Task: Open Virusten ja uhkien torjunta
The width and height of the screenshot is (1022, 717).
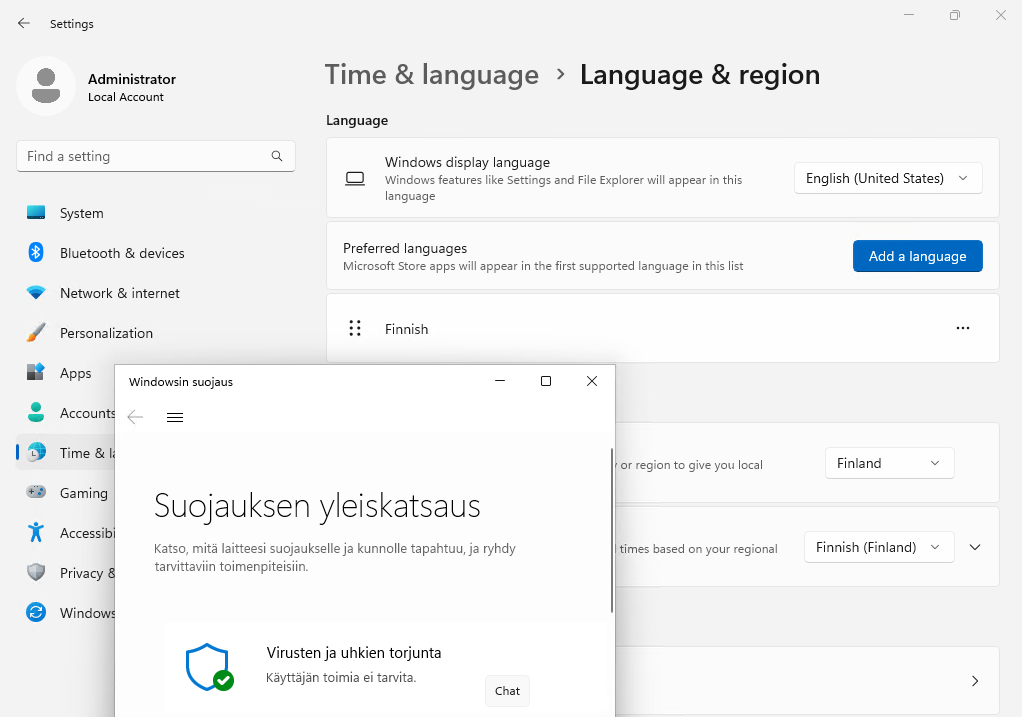Action: pyautogui.click(x=354, y=653)
